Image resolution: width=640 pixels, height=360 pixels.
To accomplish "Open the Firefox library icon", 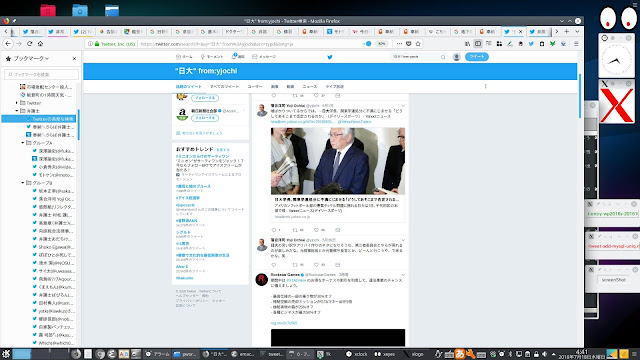I will coord(467,44).
